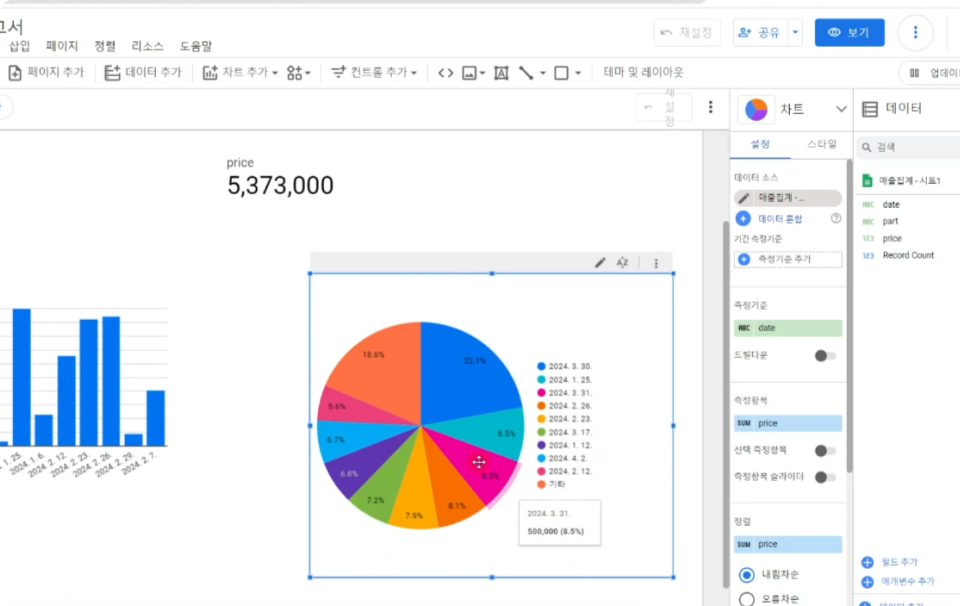The width and height of the screenshot is (960, 606).
Task: Toggle the 선택 측정항목 switch
Action: click(x=825, y=451)
